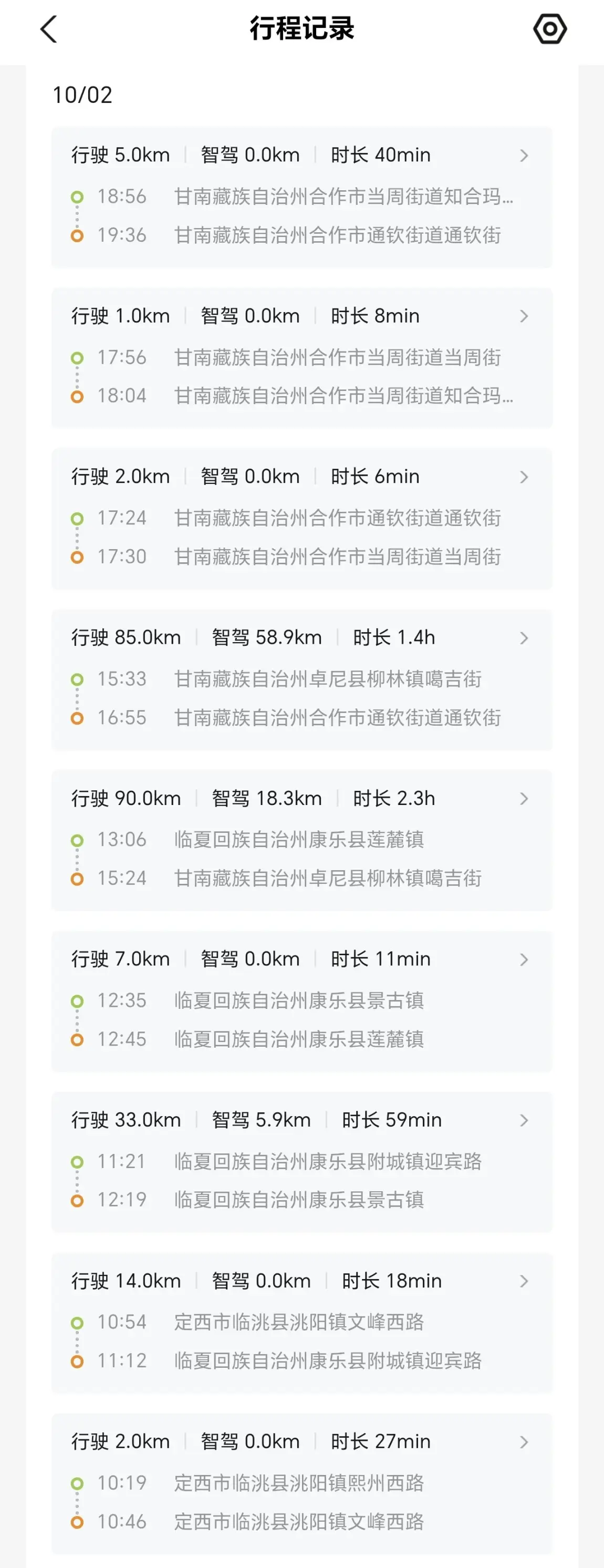
Task: Tap orange end dot at 12:19
Action: (77, 1200)
